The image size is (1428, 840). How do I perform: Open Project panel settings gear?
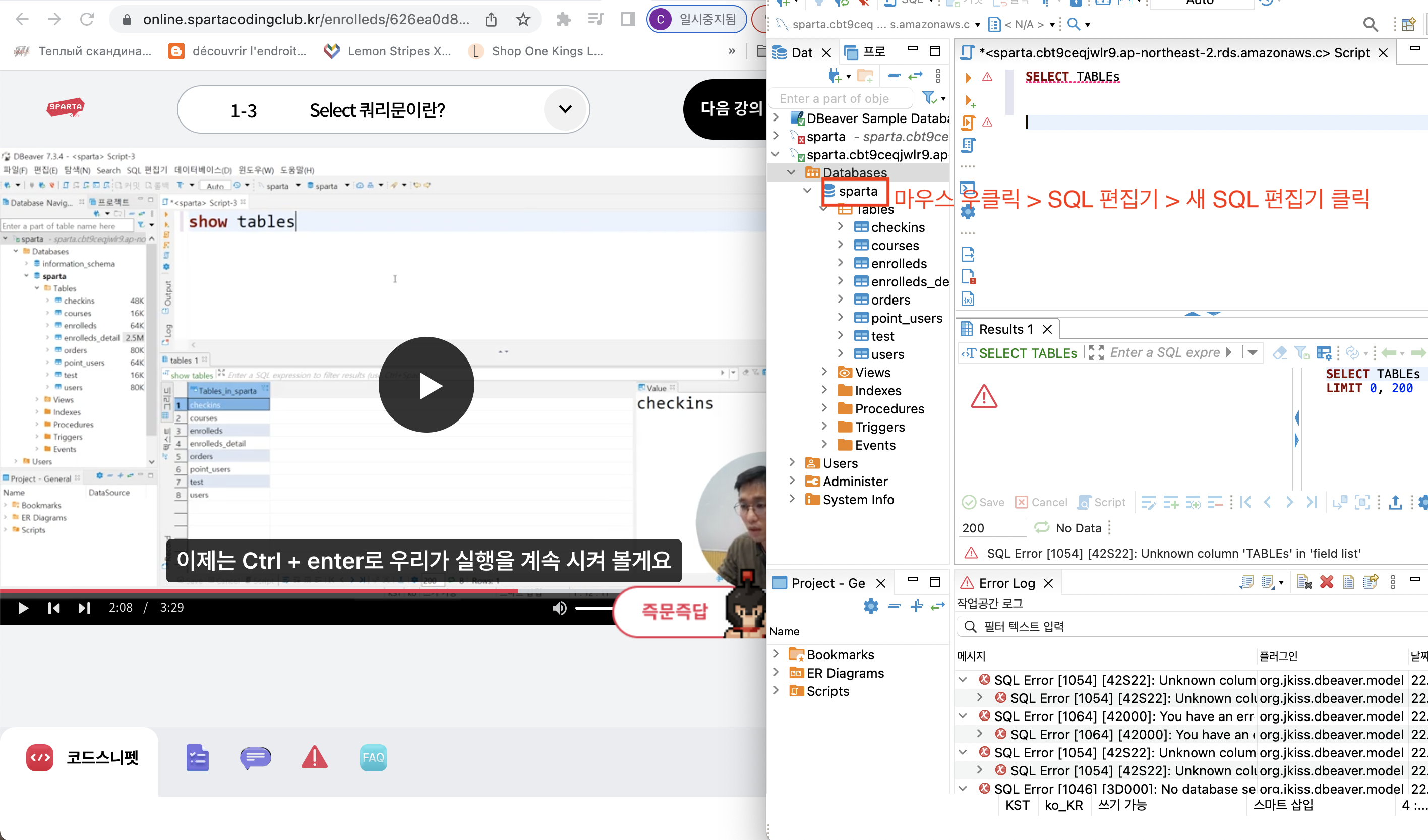[x=870, y=606]
